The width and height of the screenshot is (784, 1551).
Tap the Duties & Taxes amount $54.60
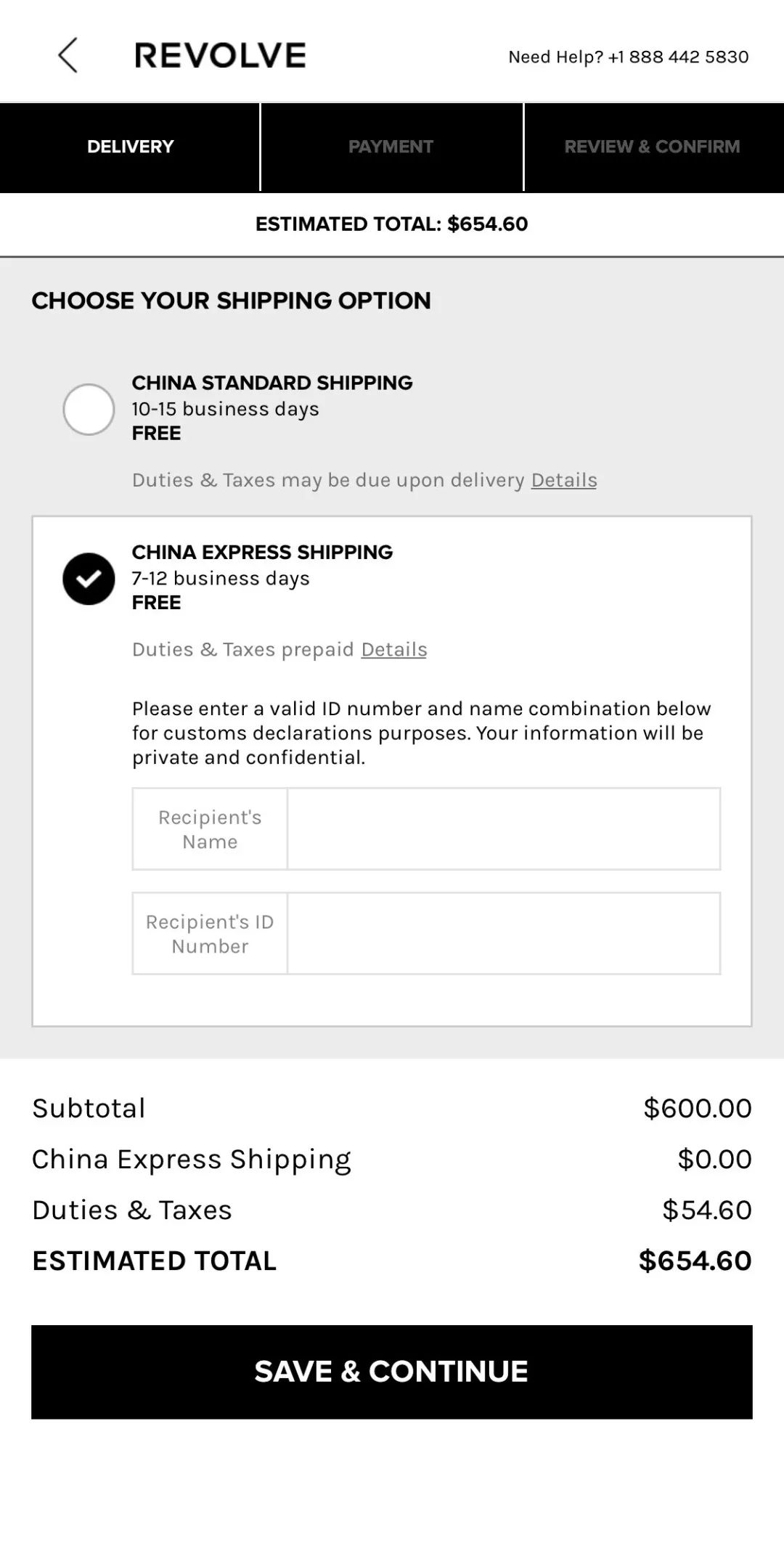pyautogui.click(x=706, y=1210)
